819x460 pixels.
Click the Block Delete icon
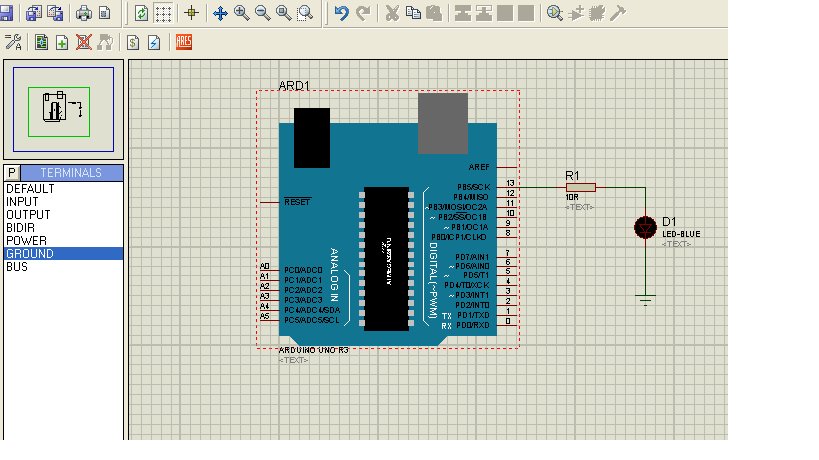526,13
